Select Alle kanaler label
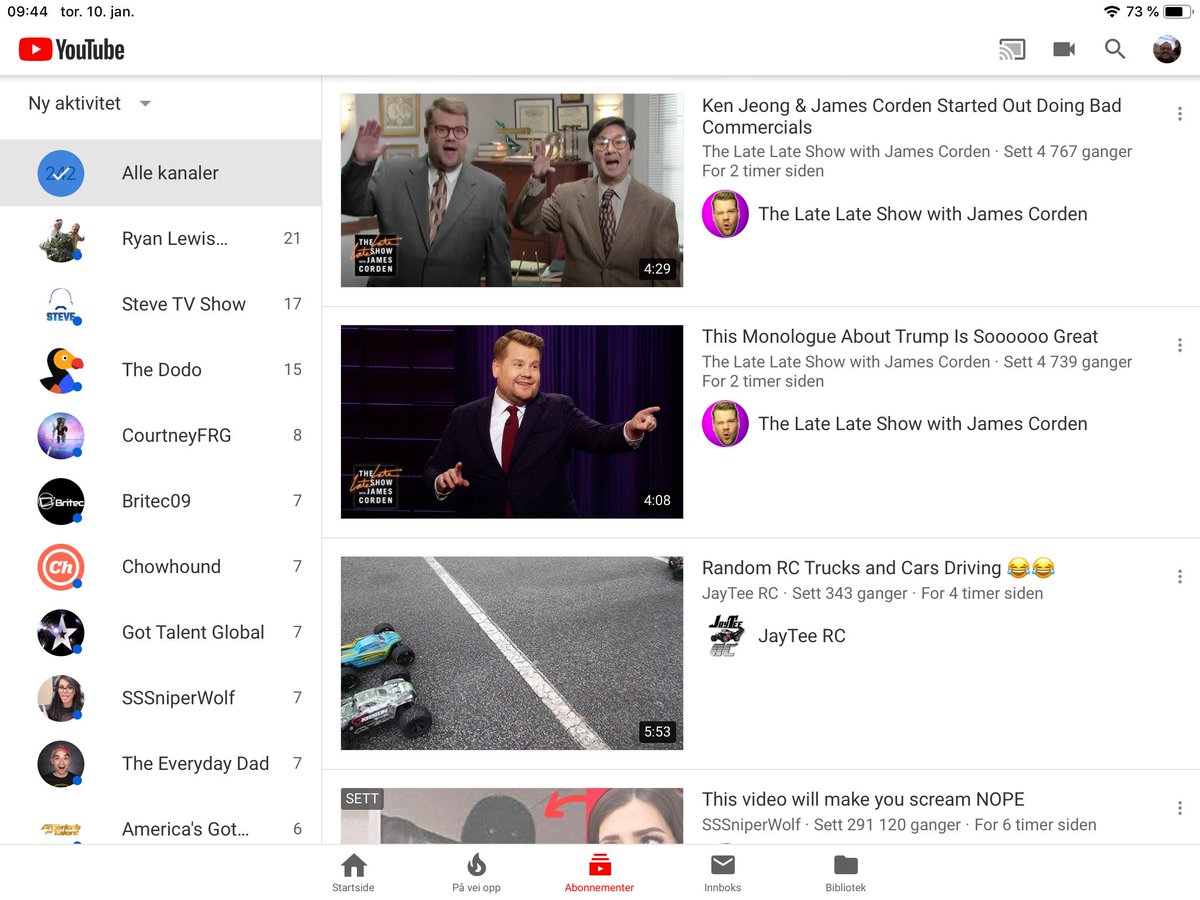Screen dimensions: 1200x900 (170, 173)
